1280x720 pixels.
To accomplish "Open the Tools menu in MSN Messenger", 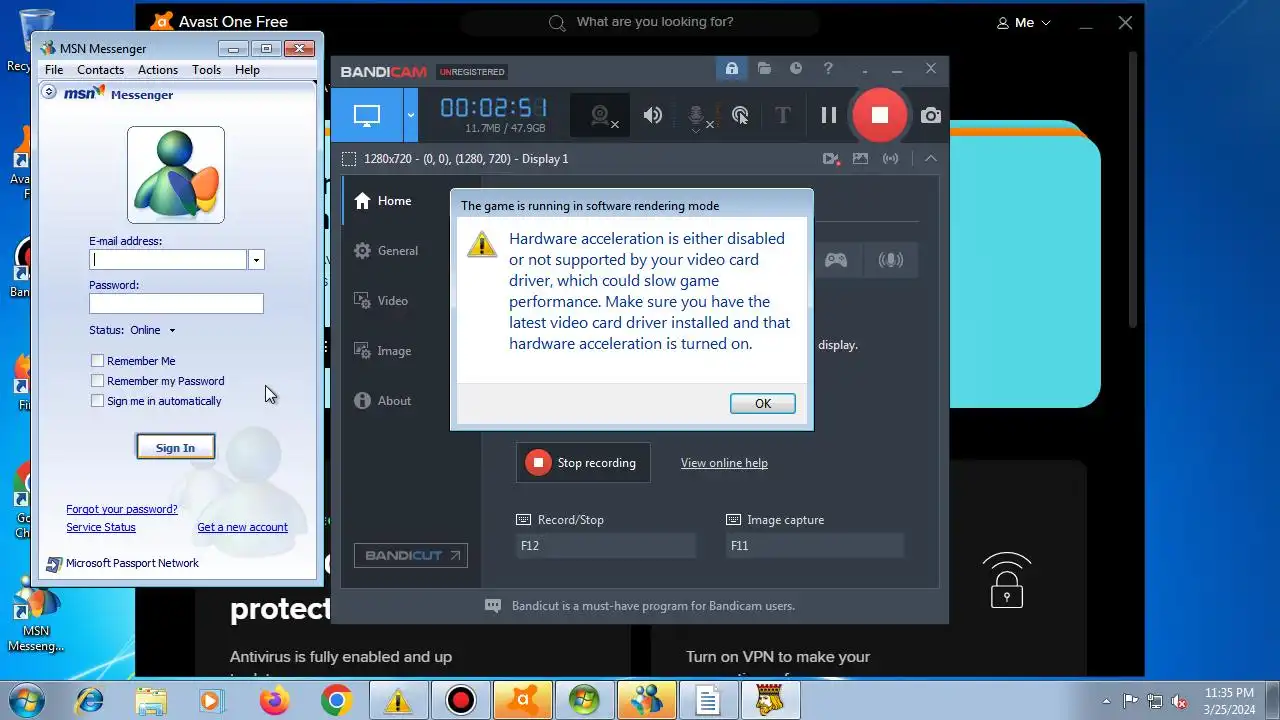I will tap(207, 70).
